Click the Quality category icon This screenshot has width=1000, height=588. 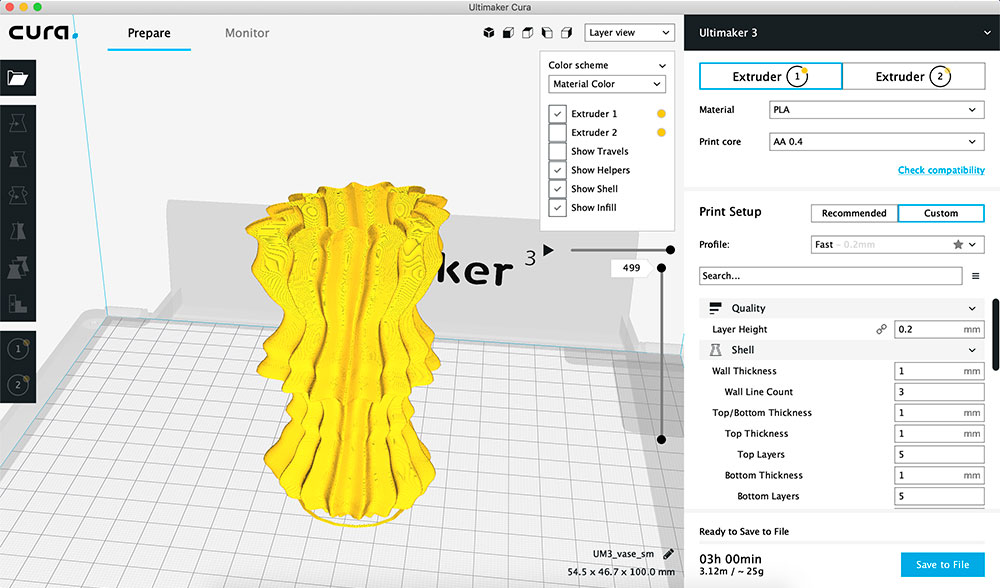(x=716, y=308)
